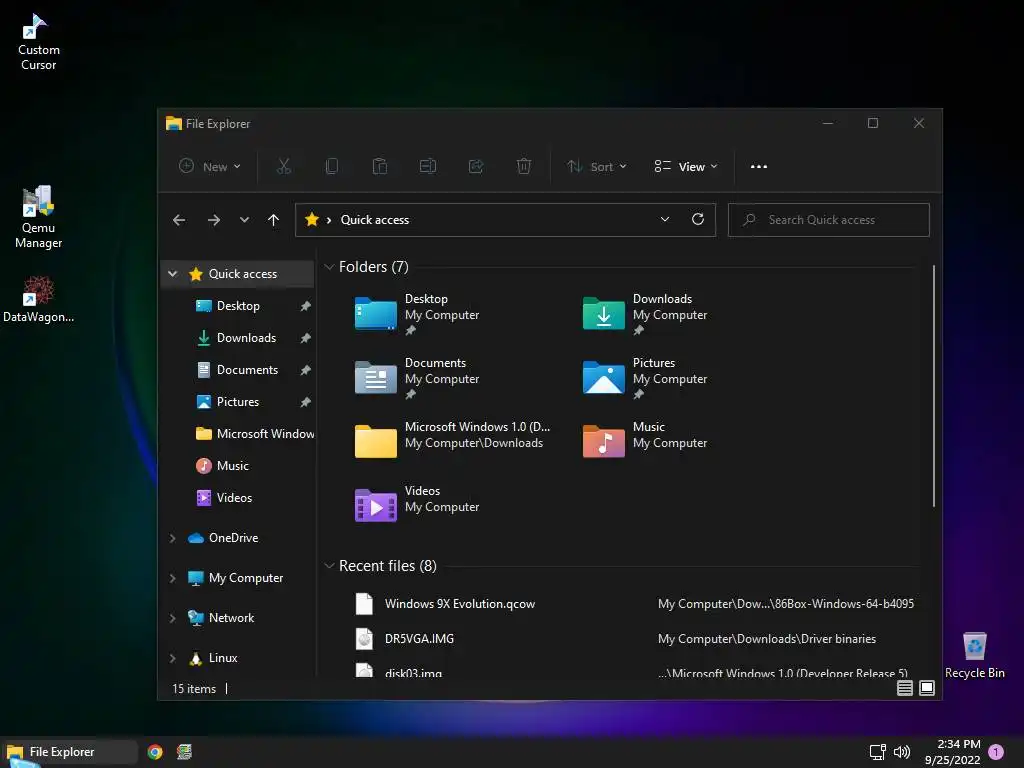Click the Delete trash icon in toolbar

pos(524,167)
